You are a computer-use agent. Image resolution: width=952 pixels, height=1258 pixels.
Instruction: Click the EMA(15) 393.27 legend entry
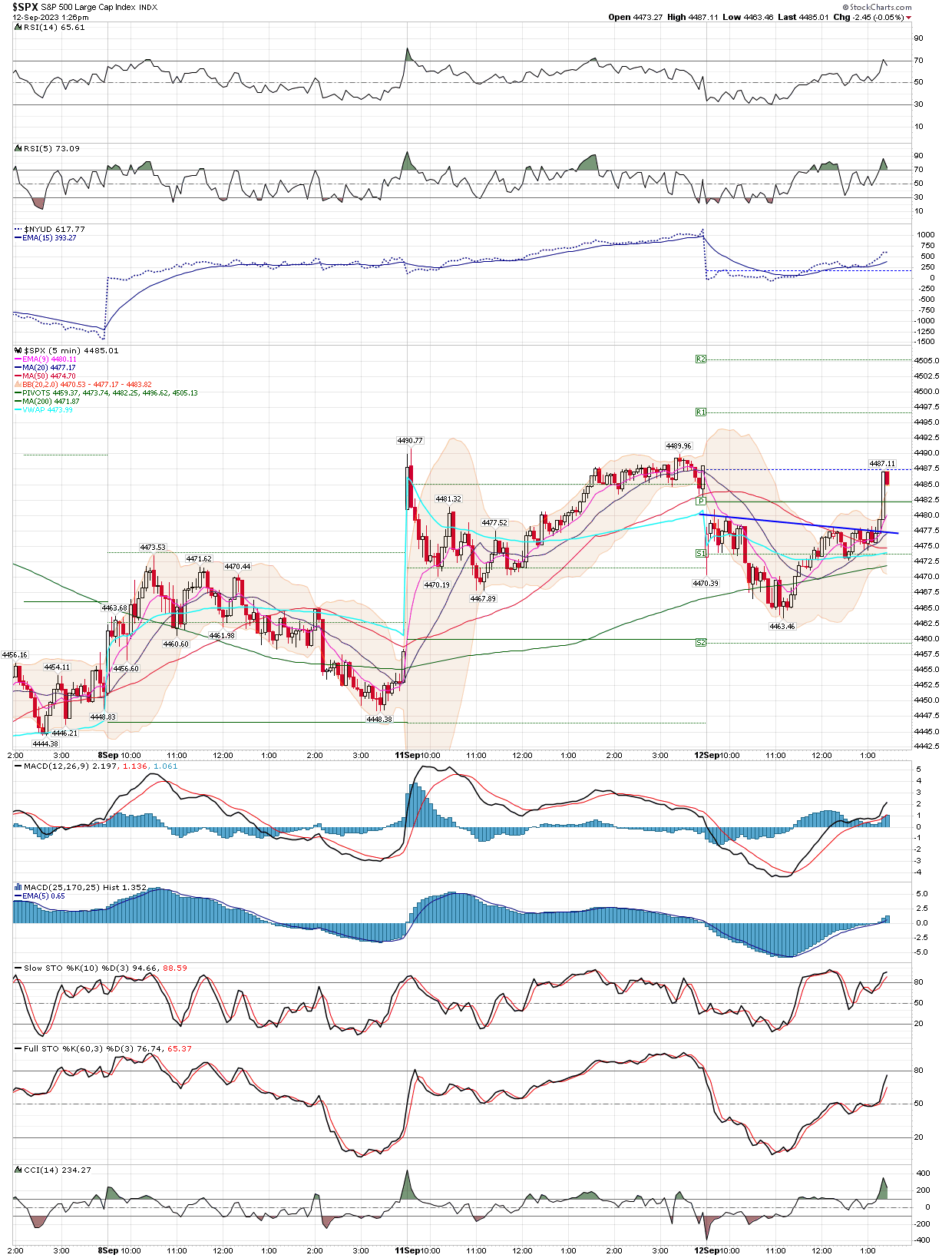pos(49,238)
